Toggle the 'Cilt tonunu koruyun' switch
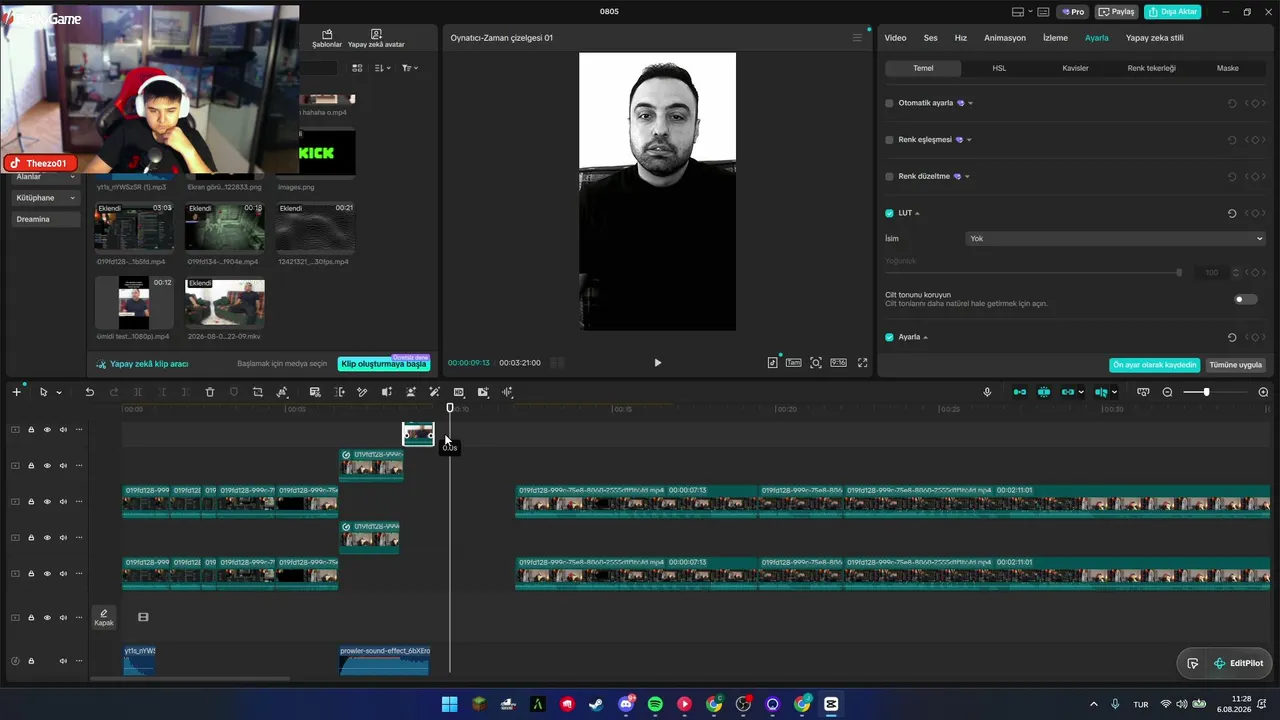The height and width of the screenshot is (720, 1280). pyautogui.click(x=1246, y=299)
